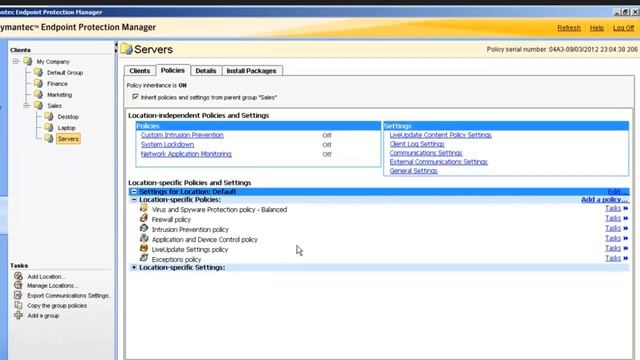The width and height of the screenshot is (640, 360).
Task: Click the Virus and Spyware Protection policy icon
Action: tap(144, 208)
